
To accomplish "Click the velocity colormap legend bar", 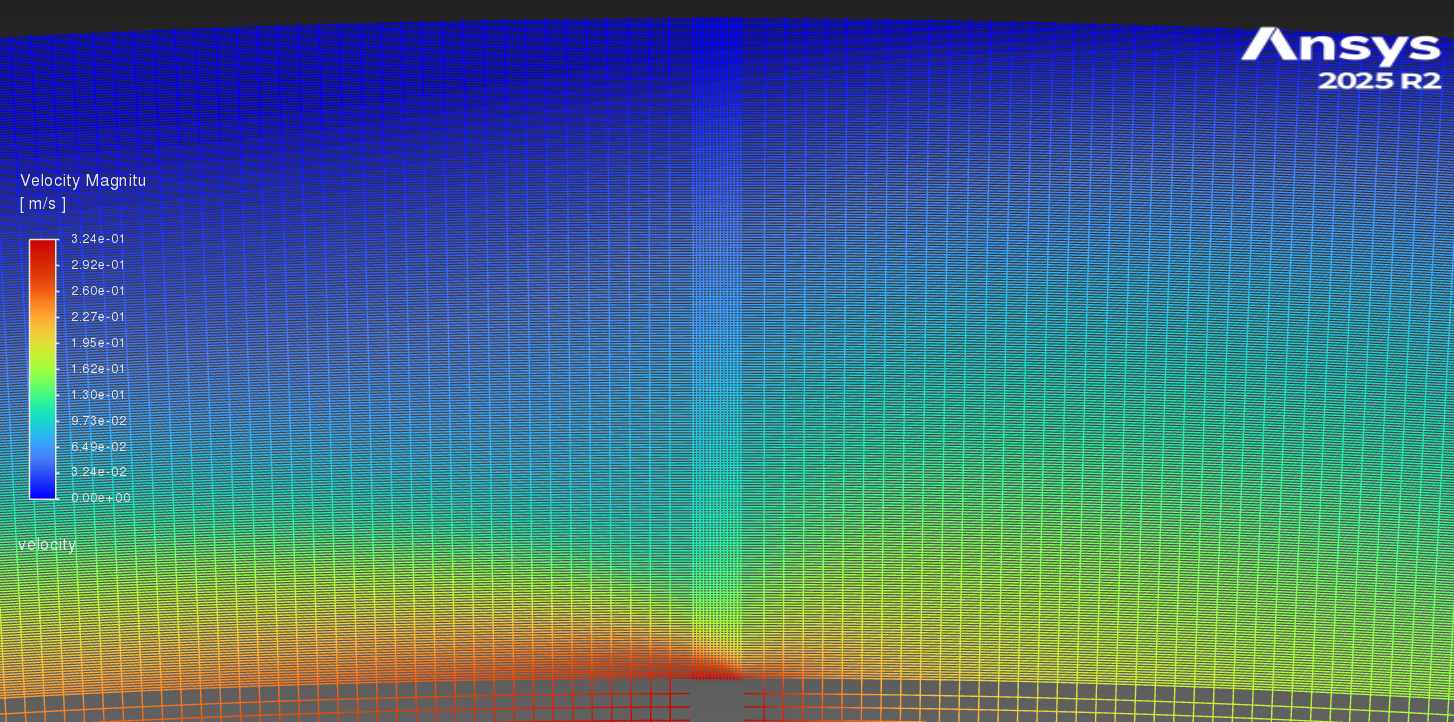I will pos(43,369).
